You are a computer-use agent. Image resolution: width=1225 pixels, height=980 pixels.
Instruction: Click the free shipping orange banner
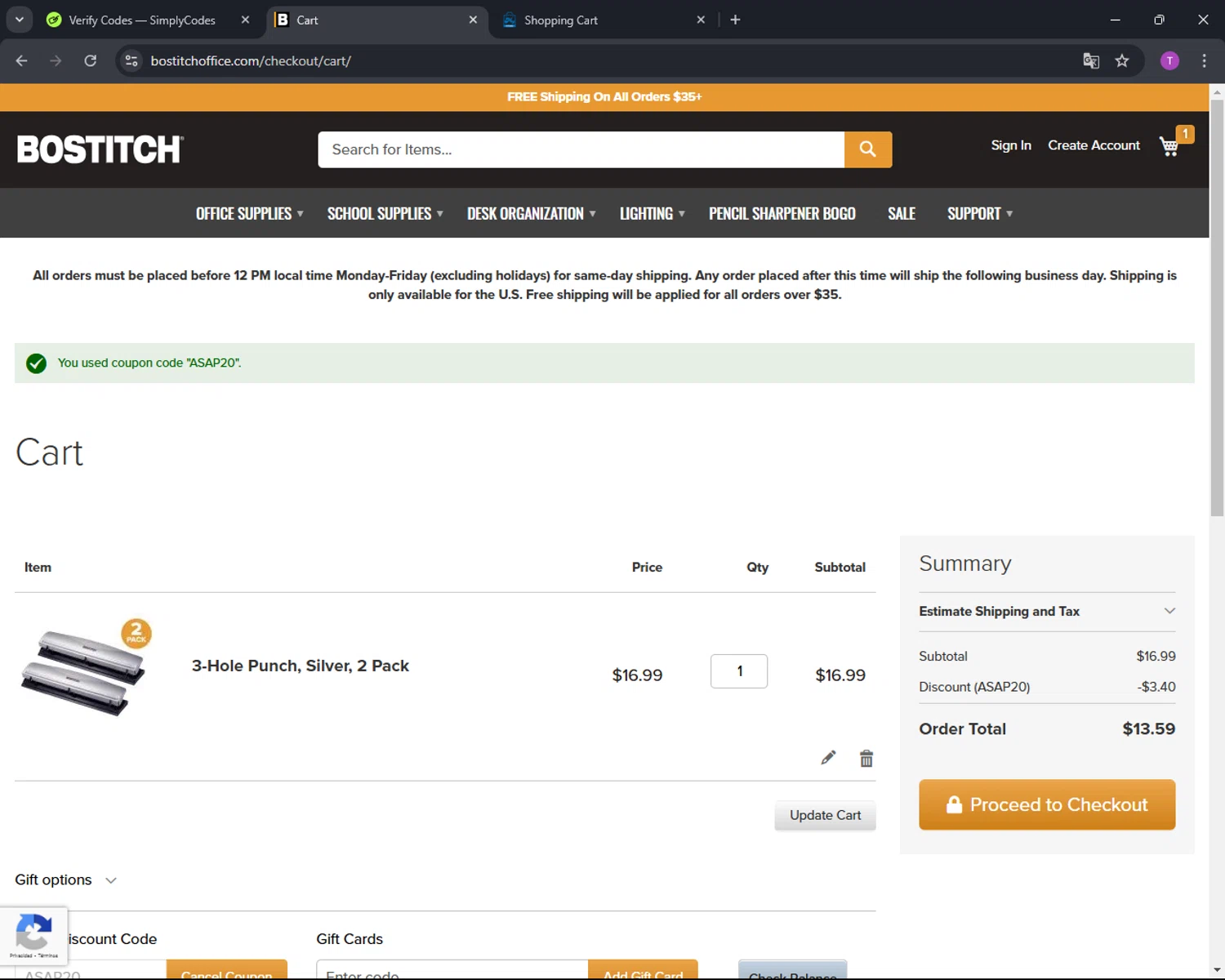[x=604, y=96]
